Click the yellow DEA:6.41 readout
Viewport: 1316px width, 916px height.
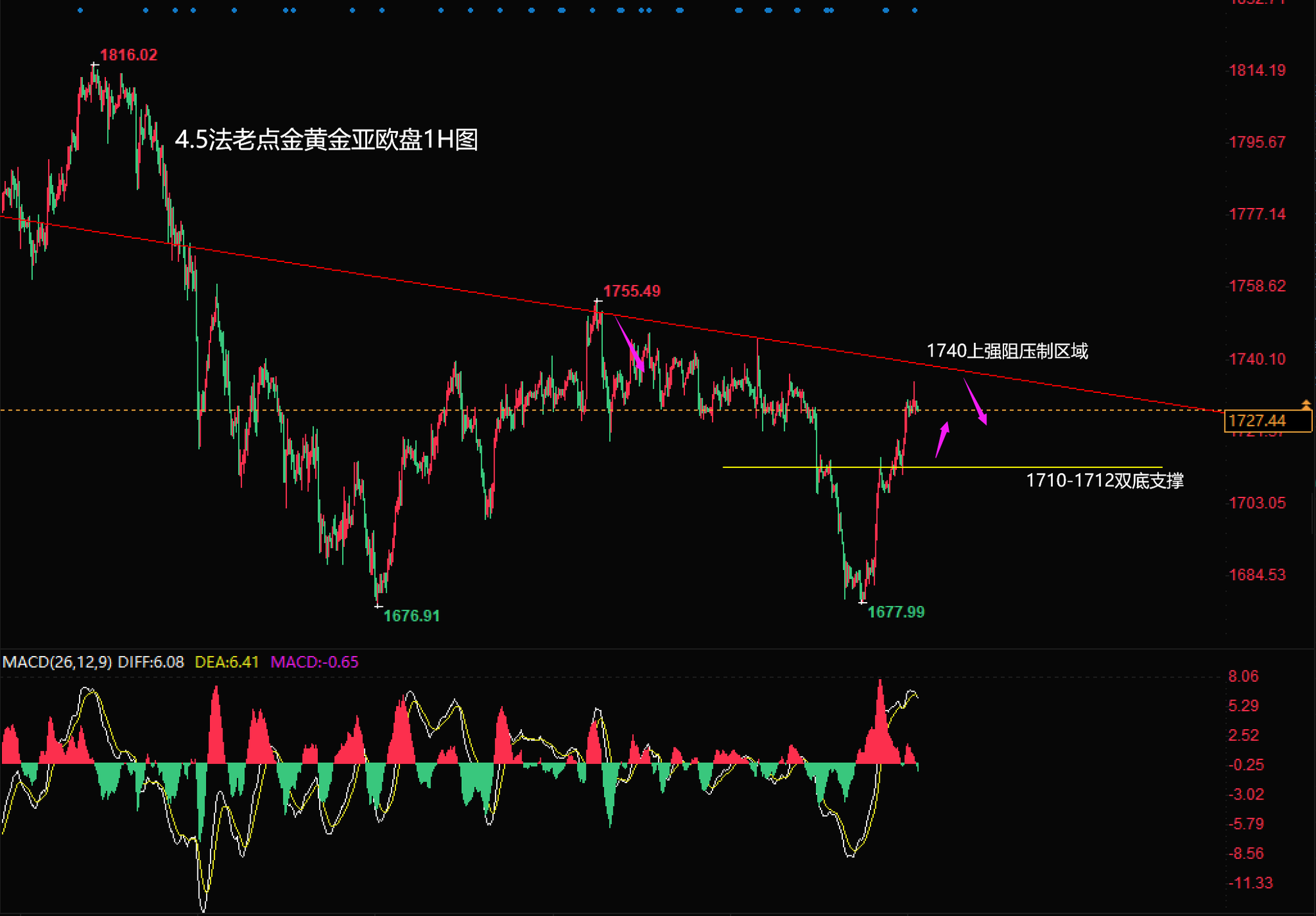pyautogui.click(x=227, y=662)
